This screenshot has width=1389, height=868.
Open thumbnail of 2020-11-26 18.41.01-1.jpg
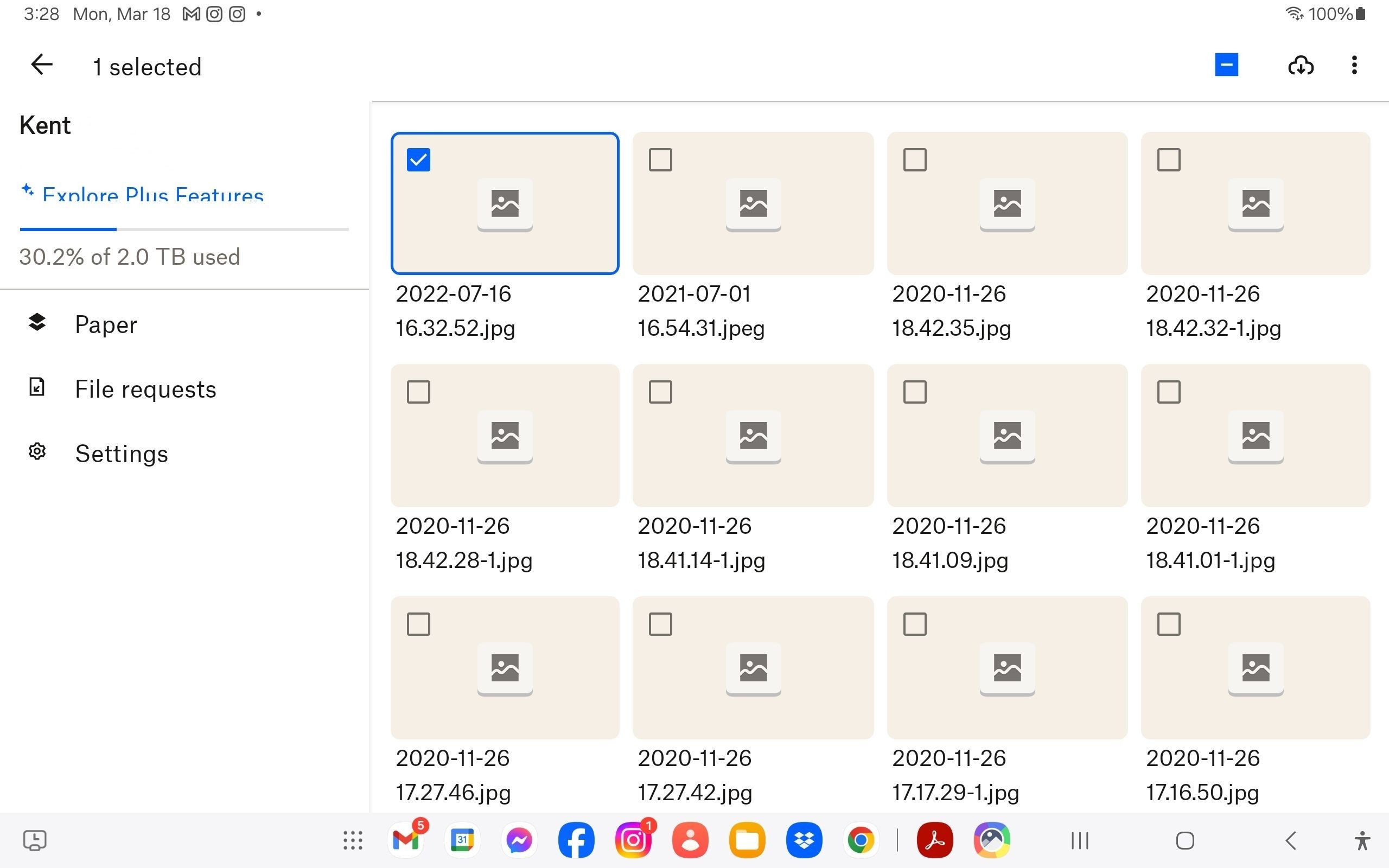coord(1256,435)
